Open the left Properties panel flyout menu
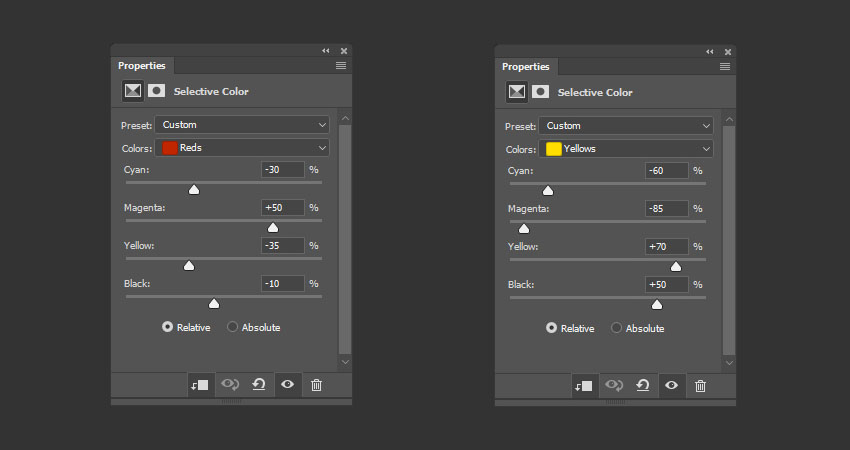 click(341, 65)
